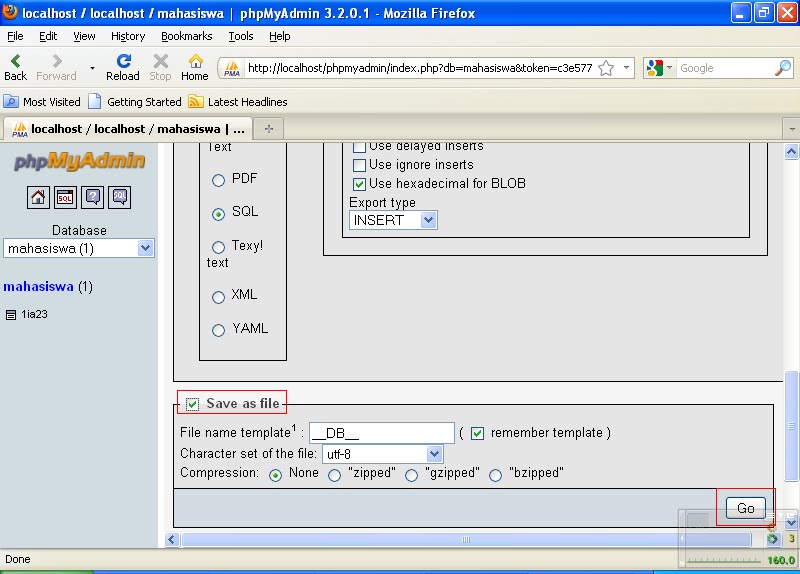Open the SQL query window icon

[x=65, y=197]
